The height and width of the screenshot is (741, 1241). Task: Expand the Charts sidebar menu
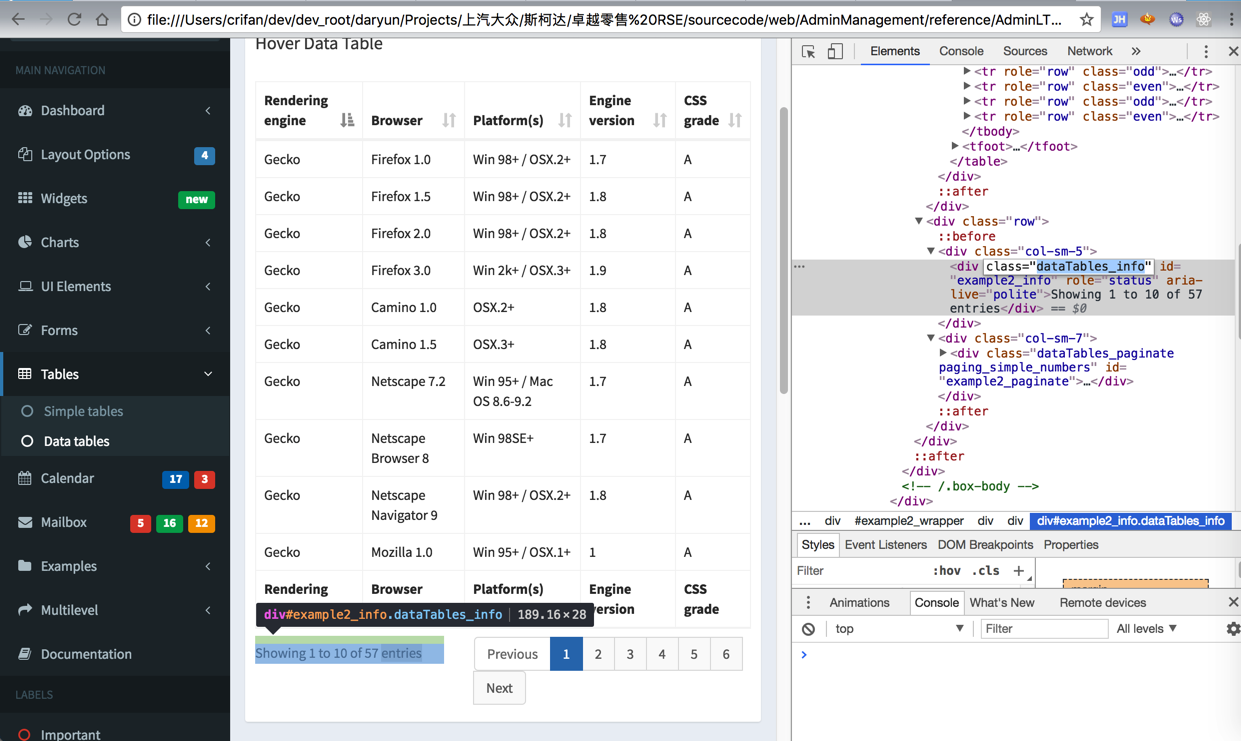115,242
